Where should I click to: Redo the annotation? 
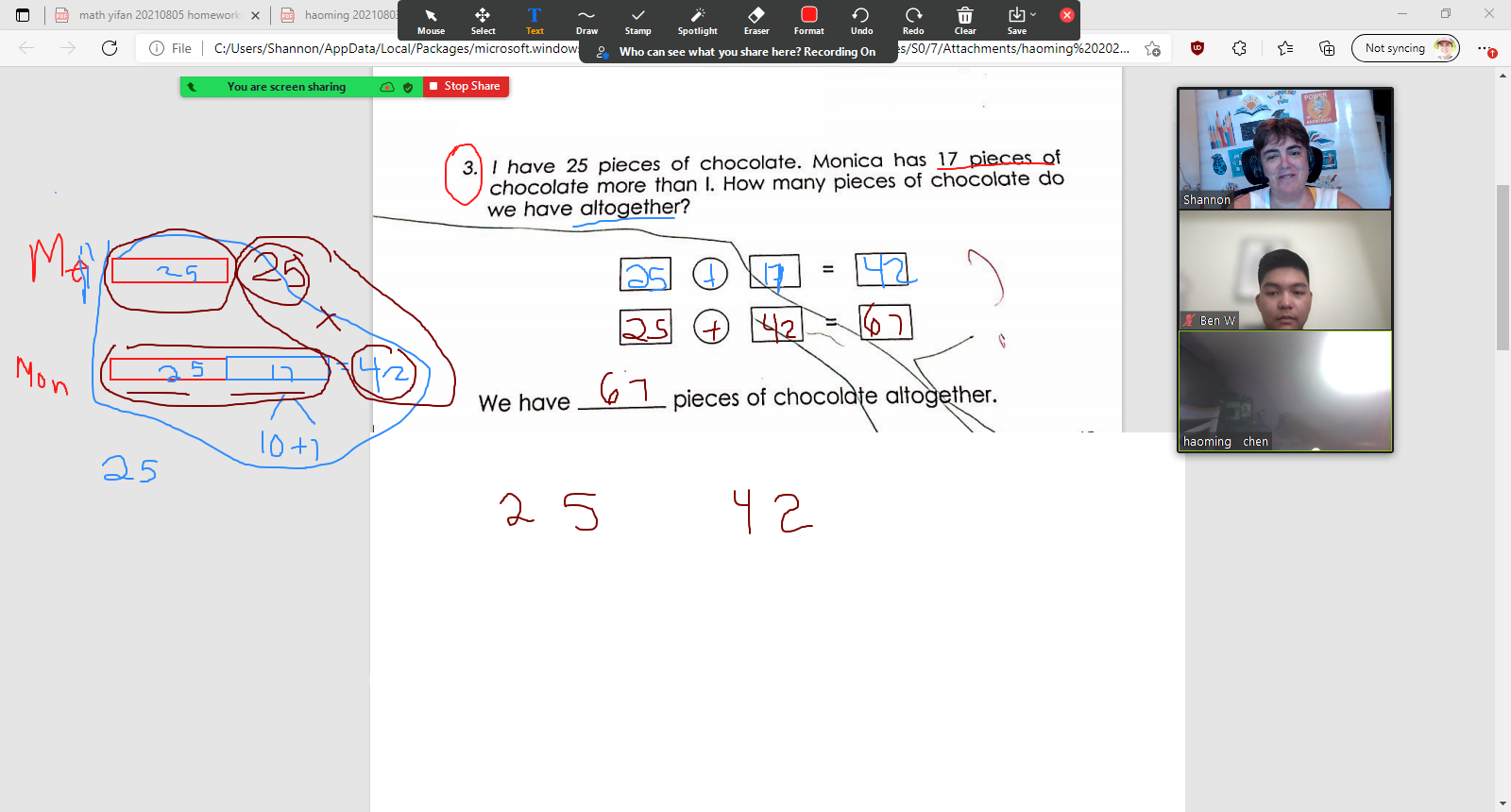pyautogui.click(x=913, y=20)
